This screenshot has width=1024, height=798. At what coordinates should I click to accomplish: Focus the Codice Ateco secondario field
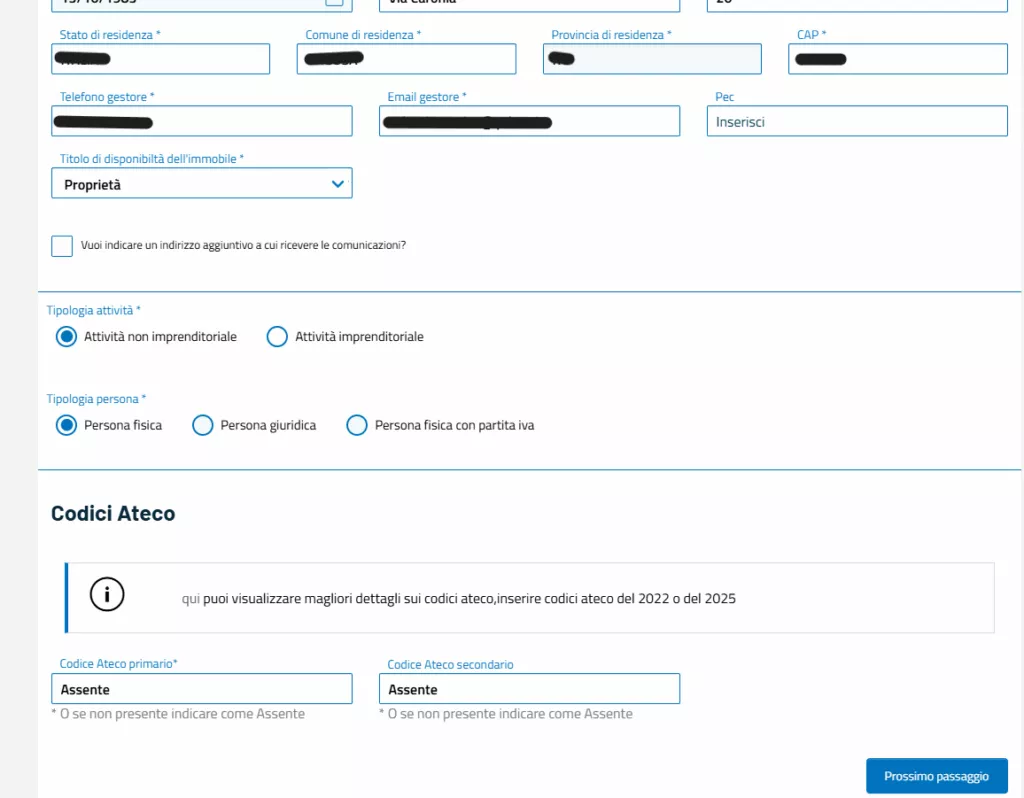tap(529, 689)
